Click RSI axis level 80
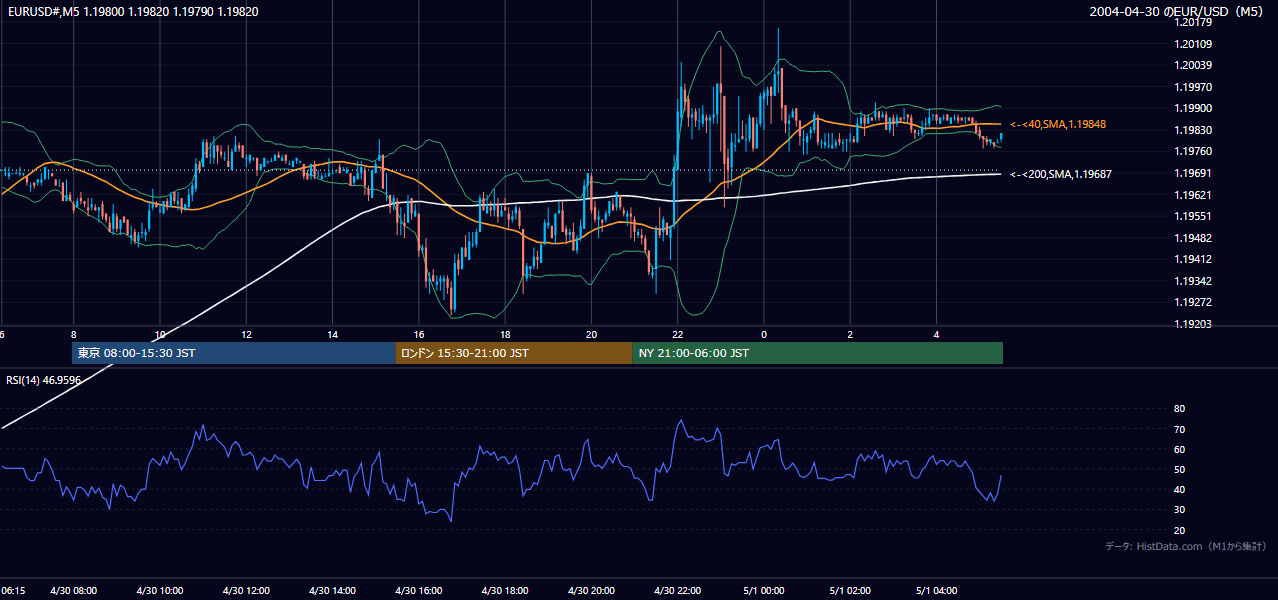 point(1179,409)
